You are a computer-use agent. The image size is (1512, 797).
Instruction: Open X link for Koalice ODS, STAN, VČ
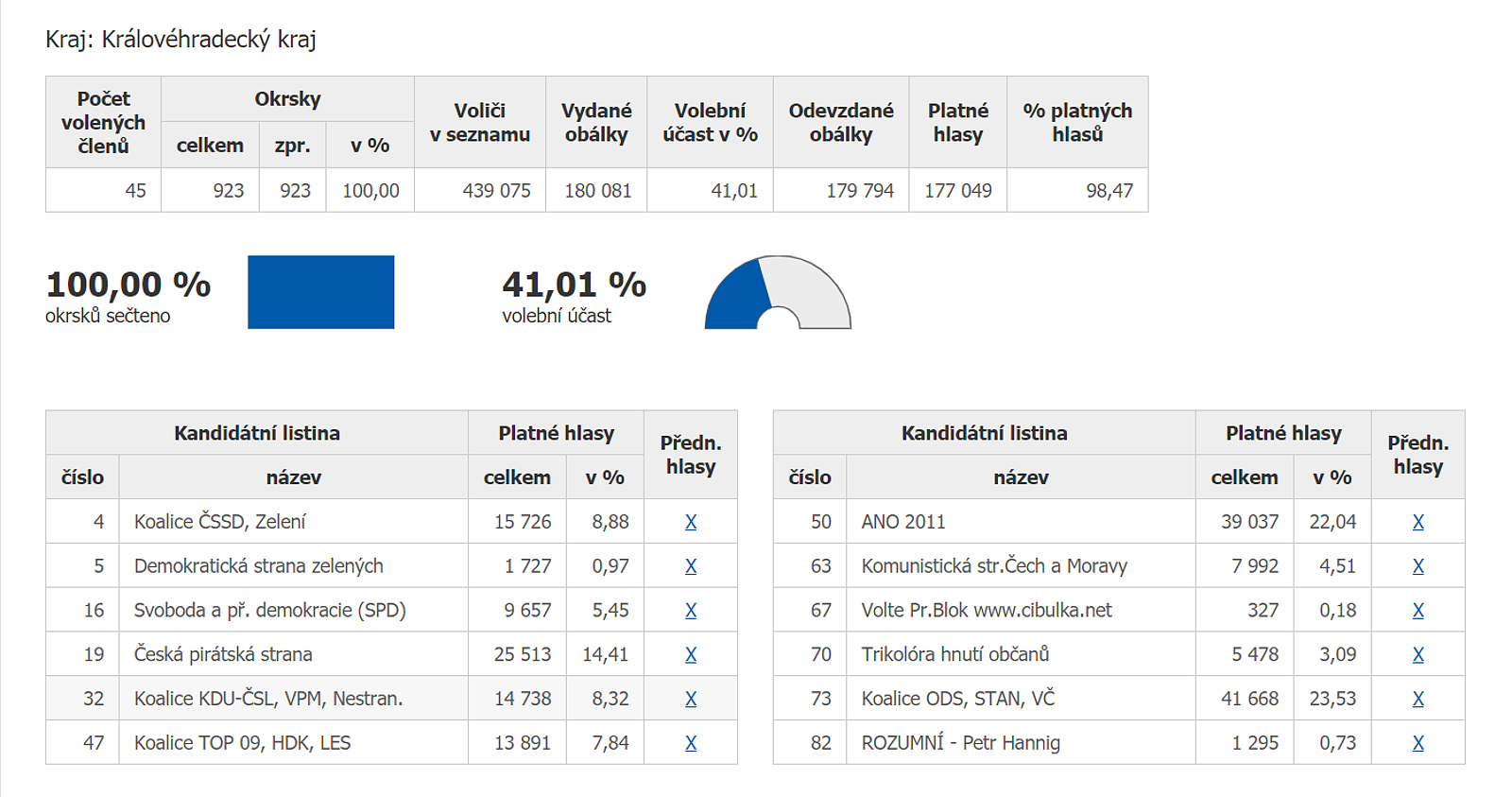[x=1418, y=699]
